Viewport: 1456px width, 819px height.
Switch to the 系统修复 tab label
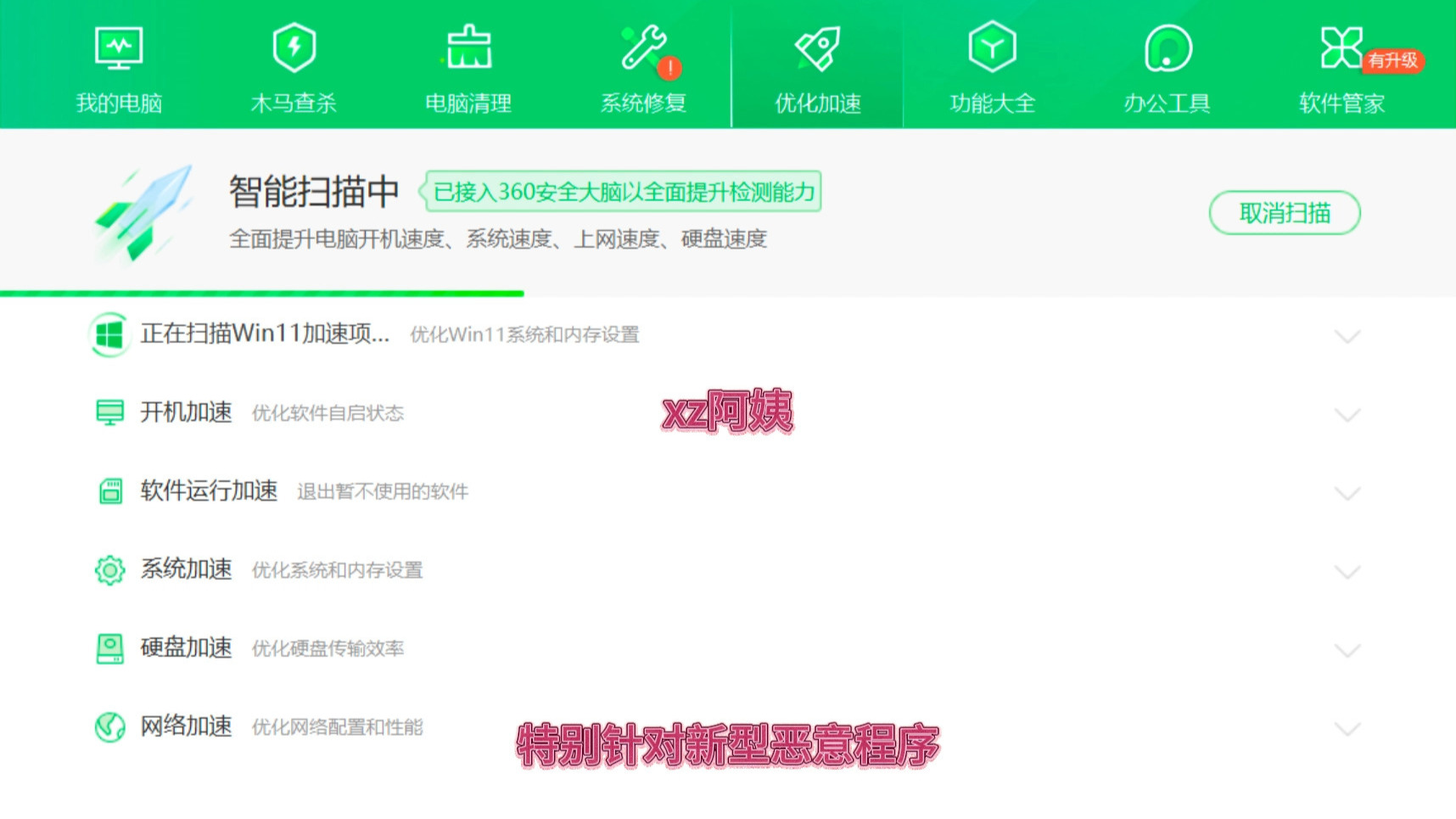click(x=643, y=104)
